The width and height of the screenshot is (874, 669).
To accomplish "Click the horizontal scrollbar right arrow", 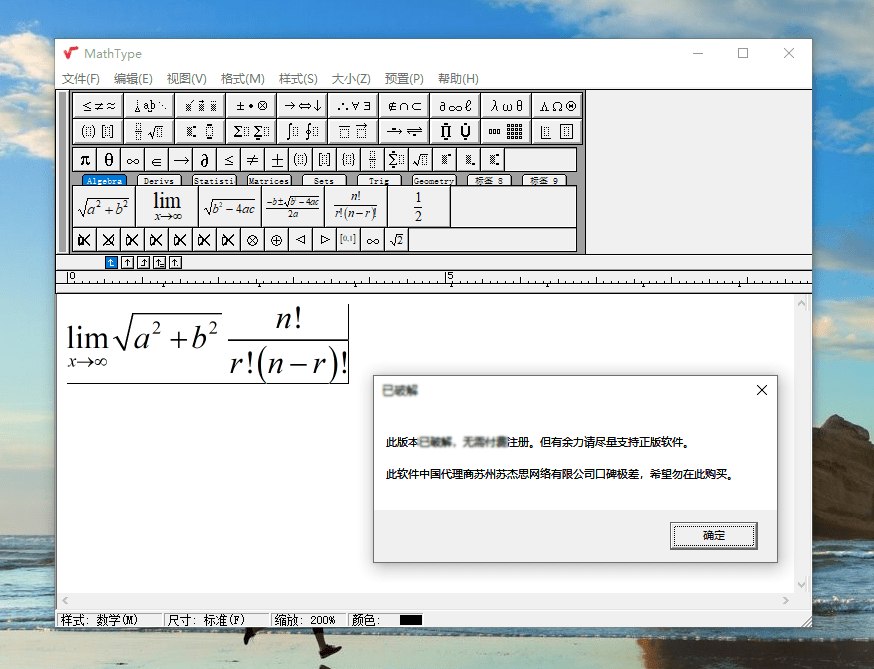I will coord(785,600).
